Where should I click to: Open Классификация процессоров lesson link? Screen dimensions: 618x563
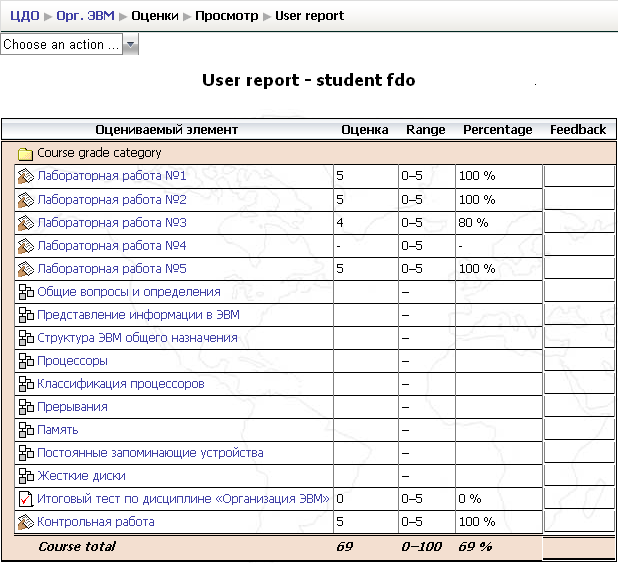pyautogui.click(x=121, y=384)
